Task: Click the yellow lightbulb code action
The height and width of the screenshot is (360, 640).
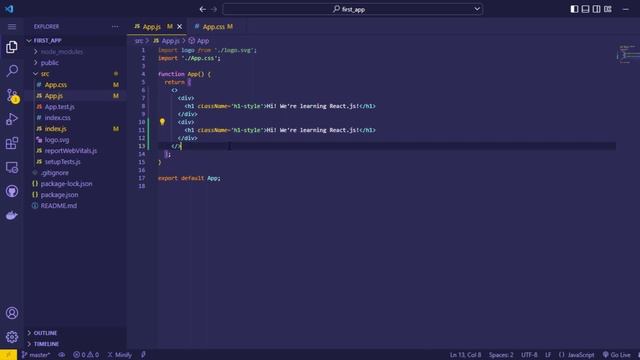Action: pyautogui.click(x=162, y=122)
